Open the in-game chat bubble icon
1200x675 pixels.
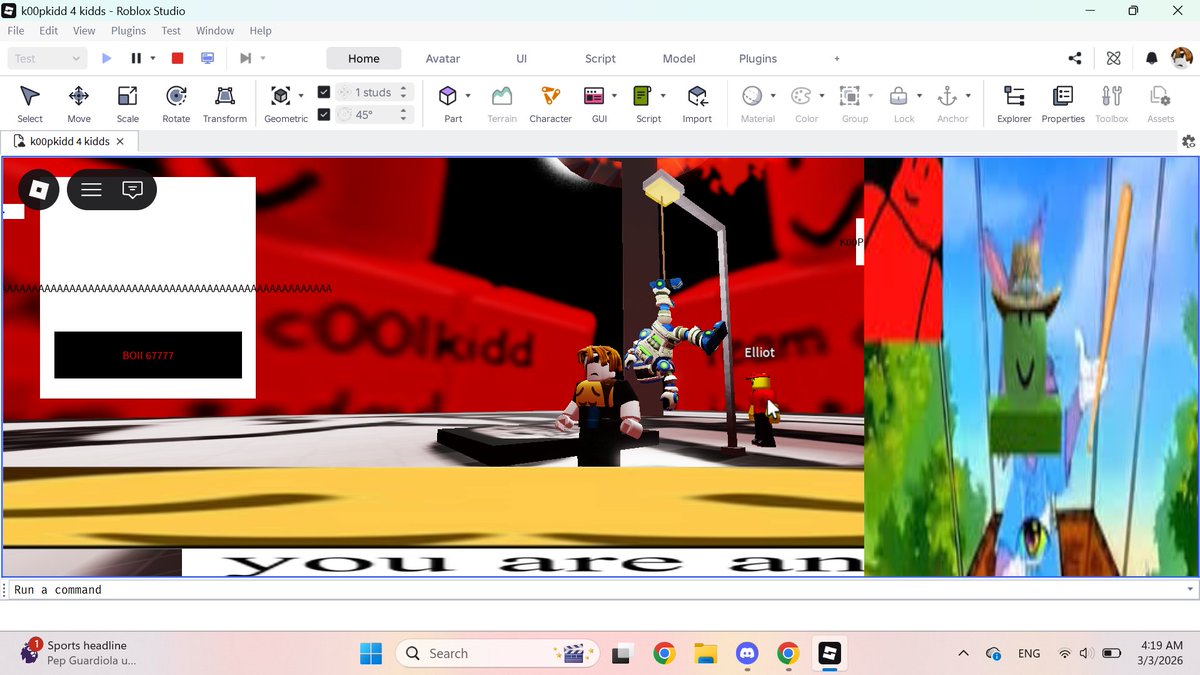pyautogui.click(x=132, y=189)
